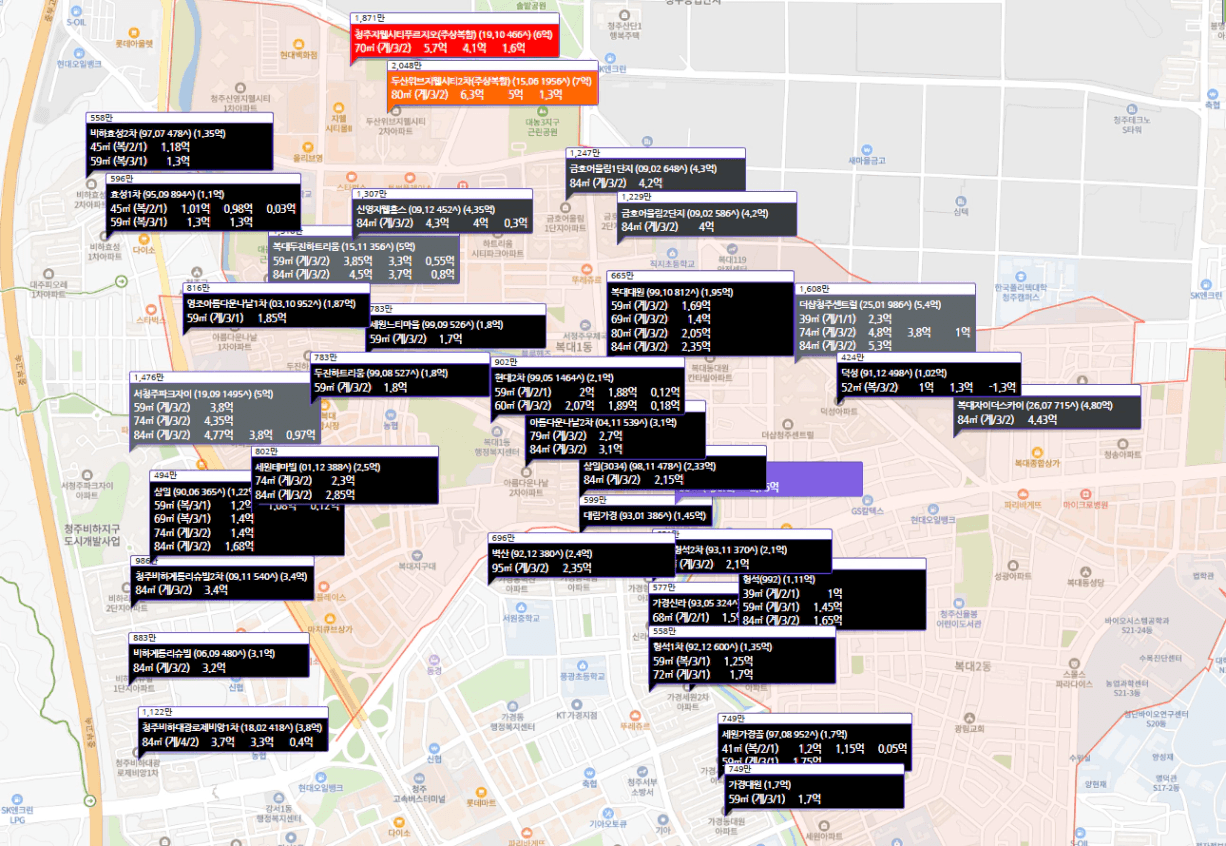
Task: Click the 벽산 696만 listing box
Action: click(x=581, y=555)
